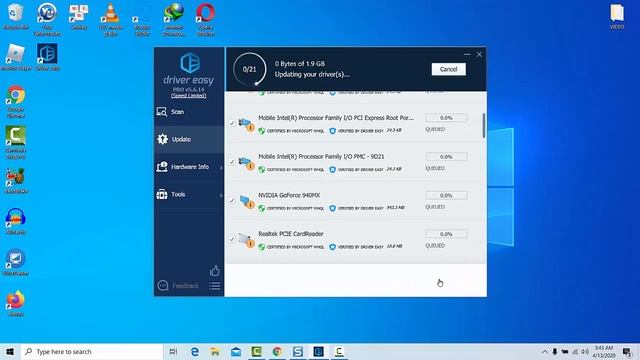This screenshot has width=640, height=360.
Task: Open Hardware Info in the sidebar
Action: click(x=189, y=167)
